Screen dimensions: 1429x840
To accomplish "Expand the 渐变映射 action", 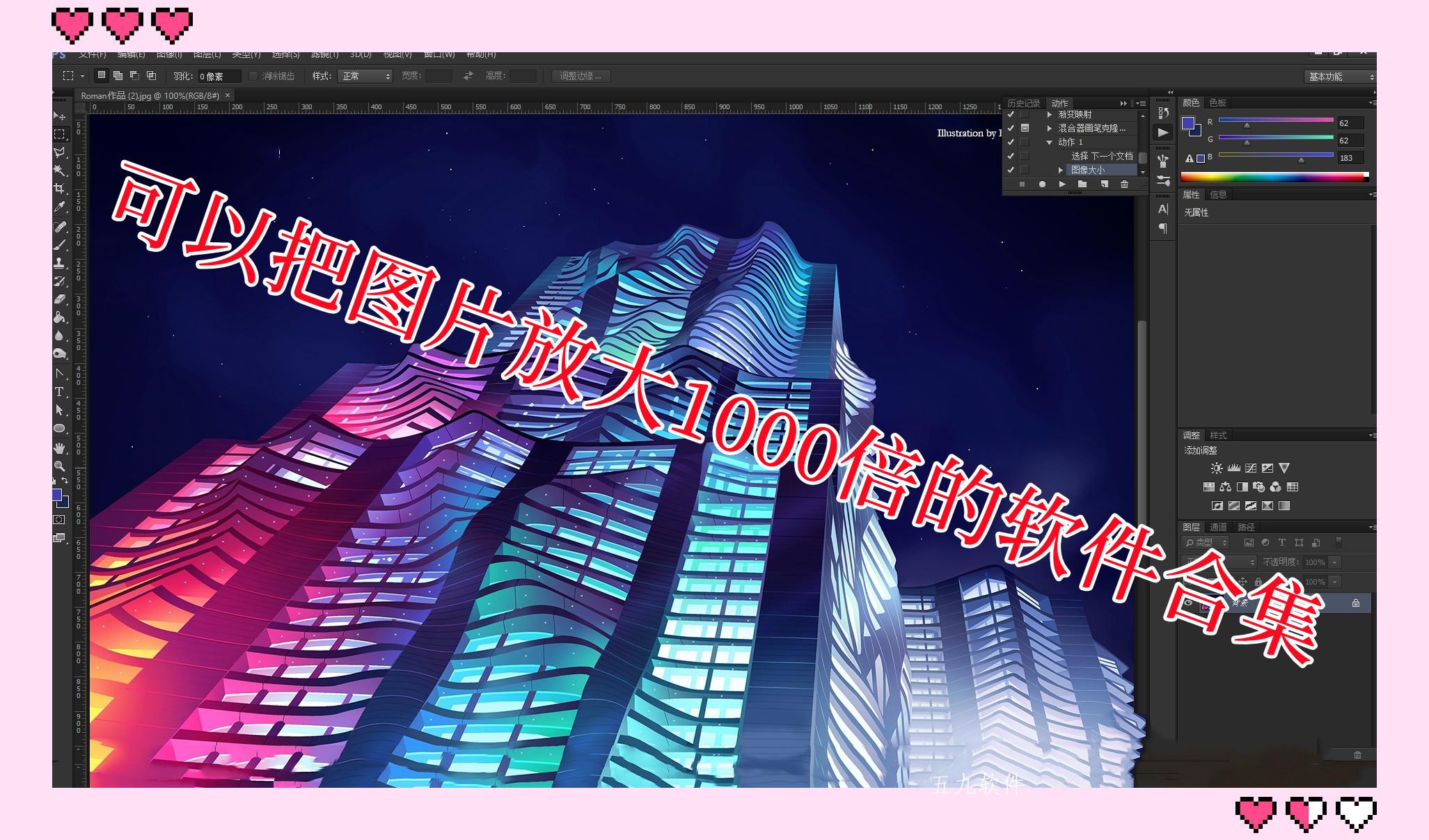I will point(1050,114).
